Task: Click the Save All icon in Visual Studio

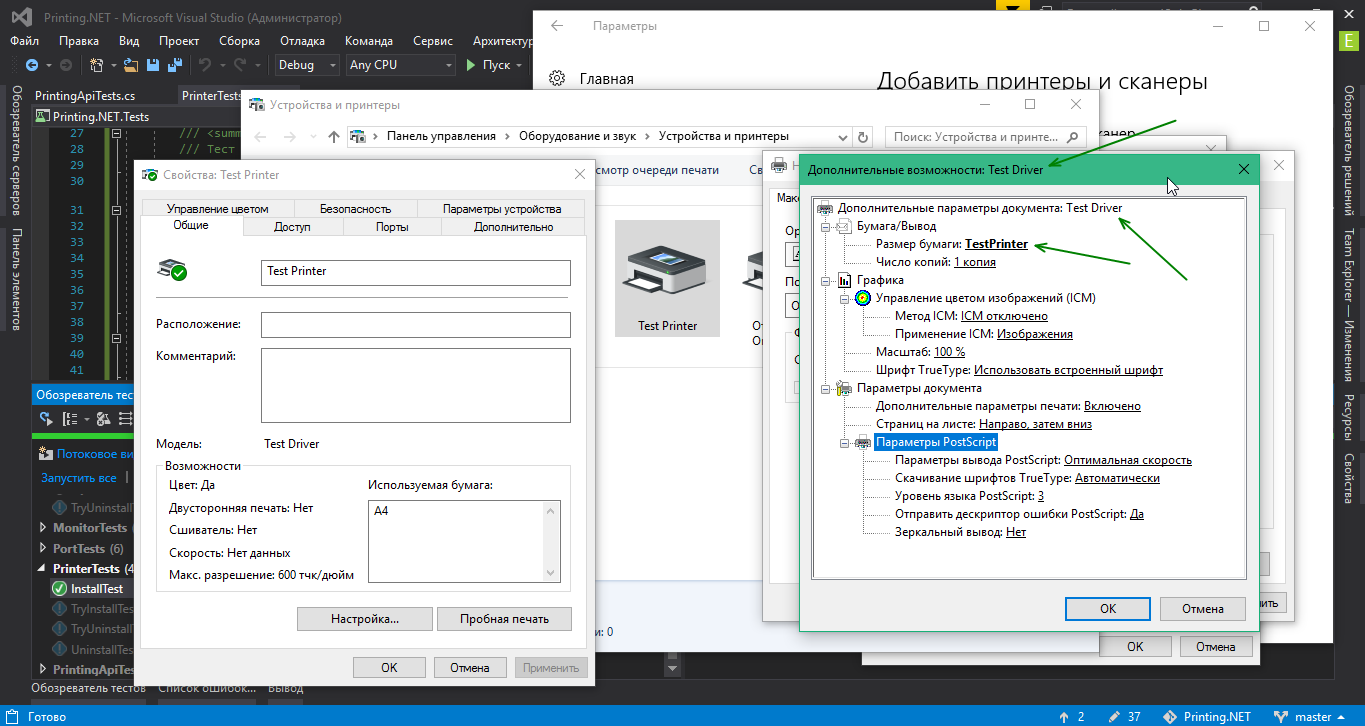Action: (x=174, y=65)
